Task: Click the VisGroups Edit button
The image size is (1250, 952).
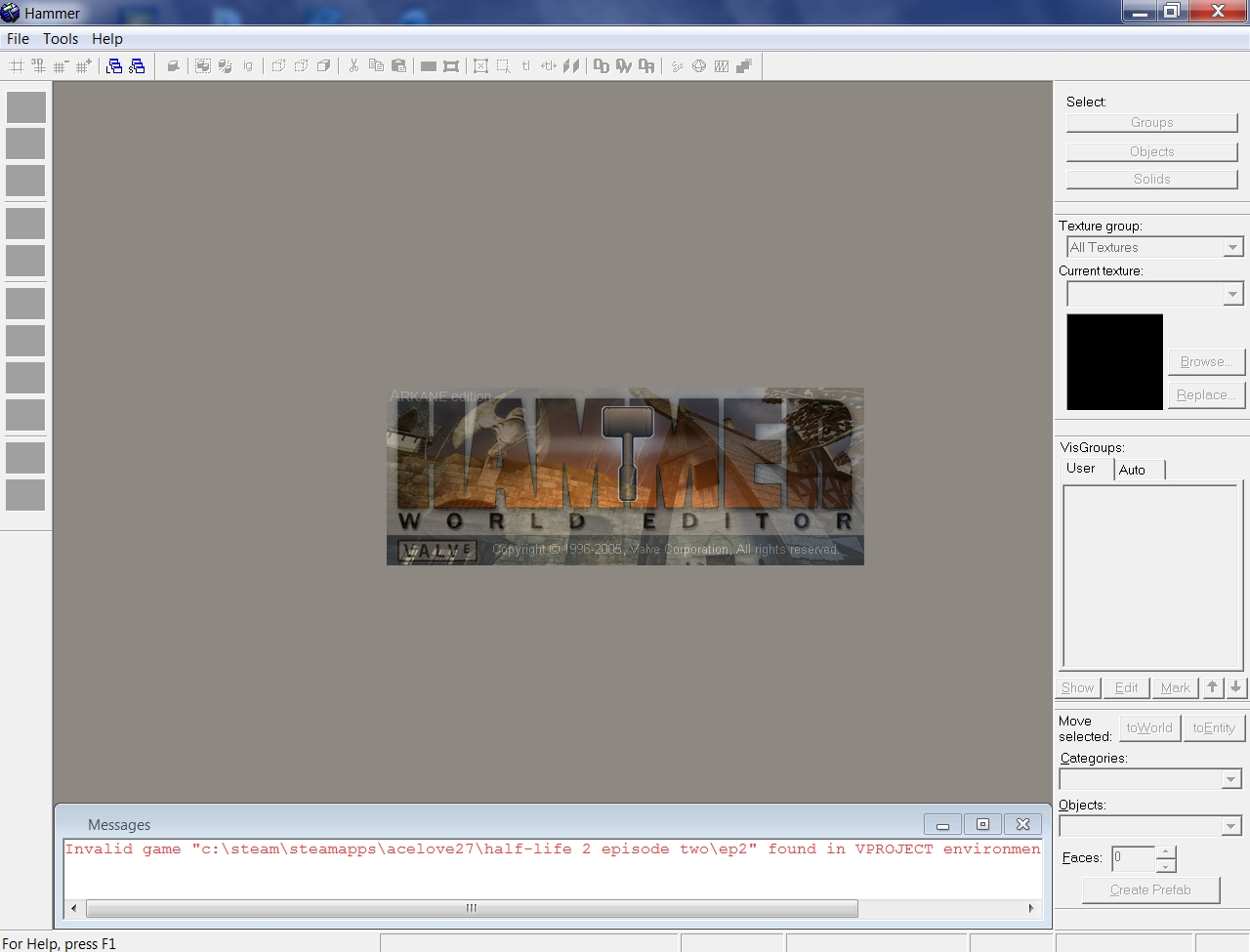Action: coord(1127,687)
